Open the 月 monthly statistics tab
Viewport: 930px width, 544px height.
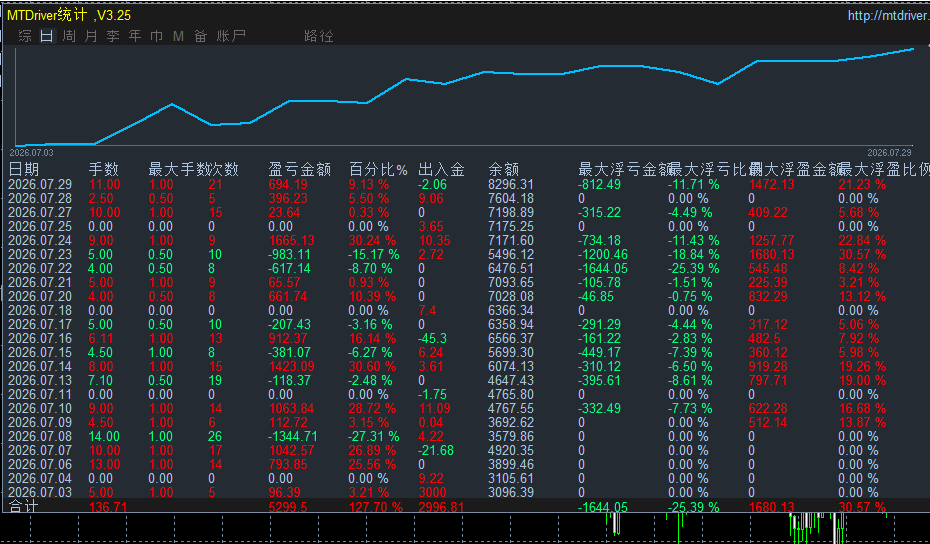click(91, 36)
